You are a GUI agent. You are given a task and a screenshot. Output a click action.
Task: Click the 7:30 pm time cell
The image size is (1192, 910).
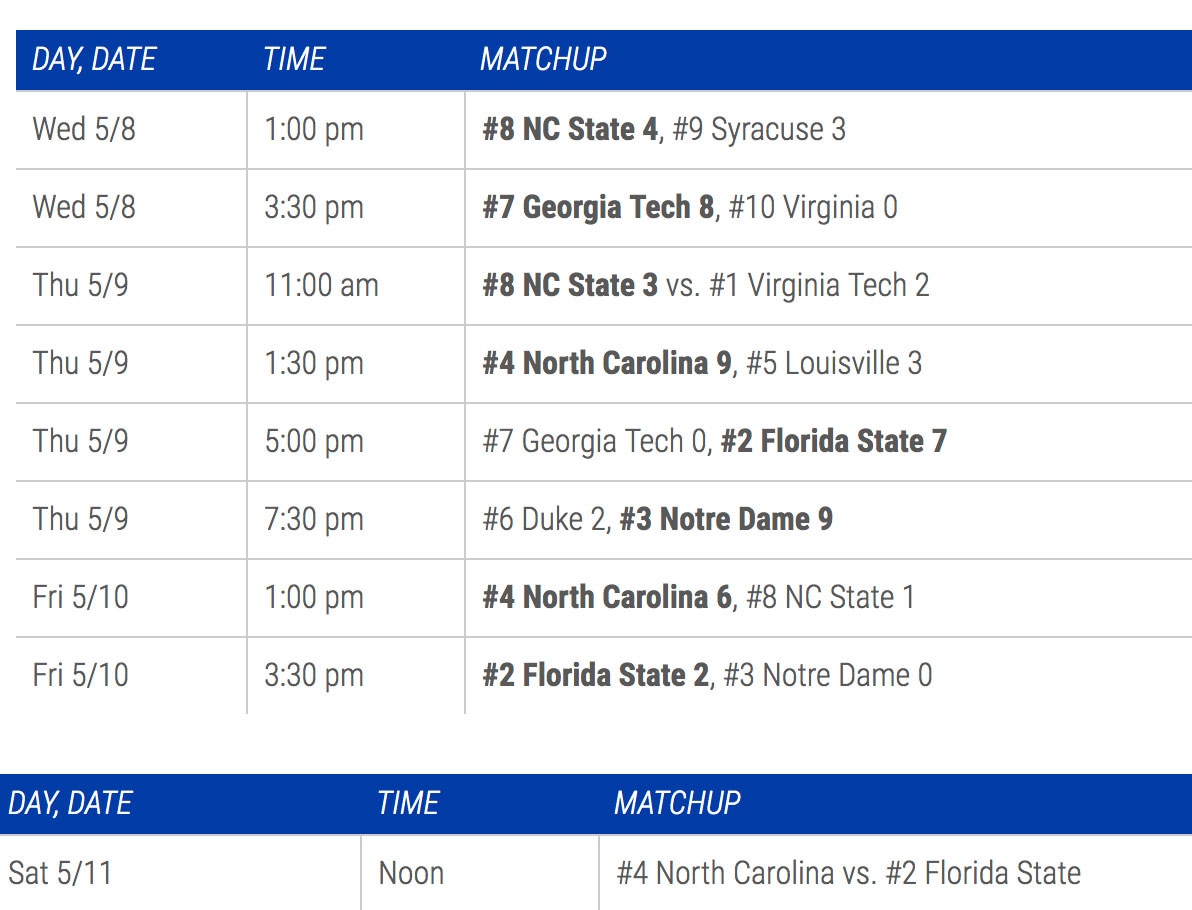[313, 519]
